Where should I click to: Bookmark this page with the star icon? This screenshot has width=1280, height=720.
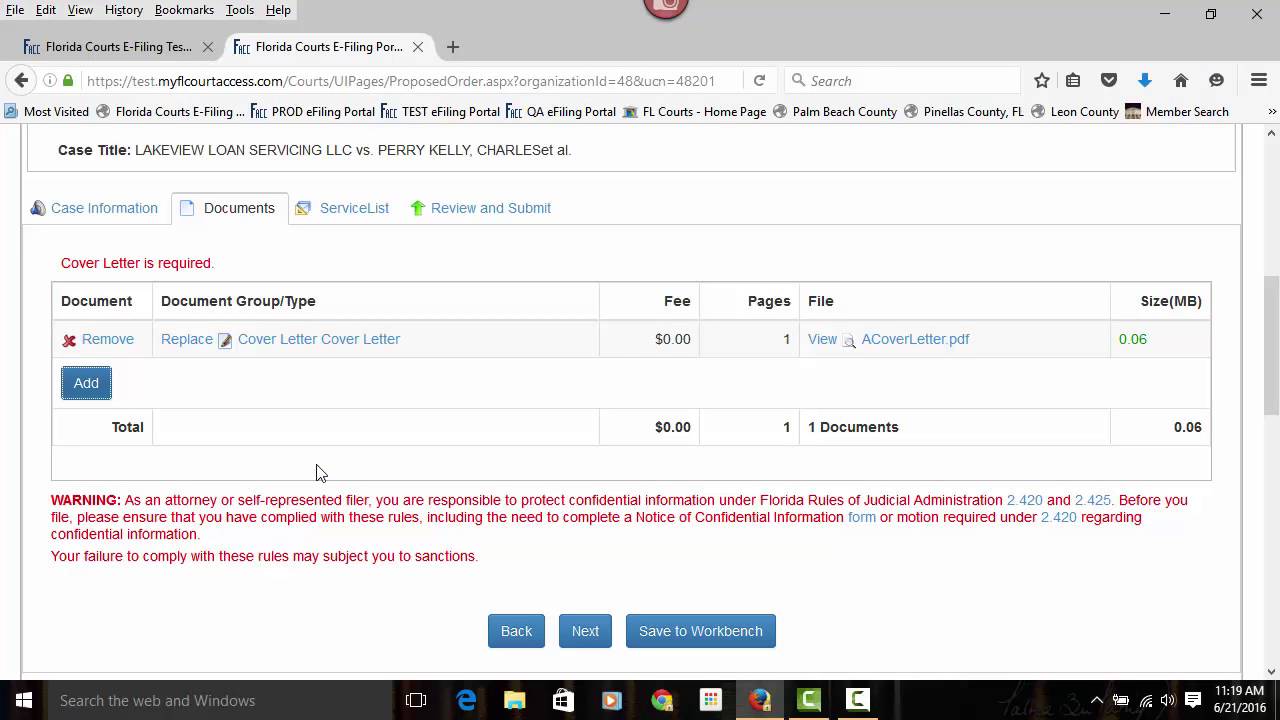pos(1042,81)
